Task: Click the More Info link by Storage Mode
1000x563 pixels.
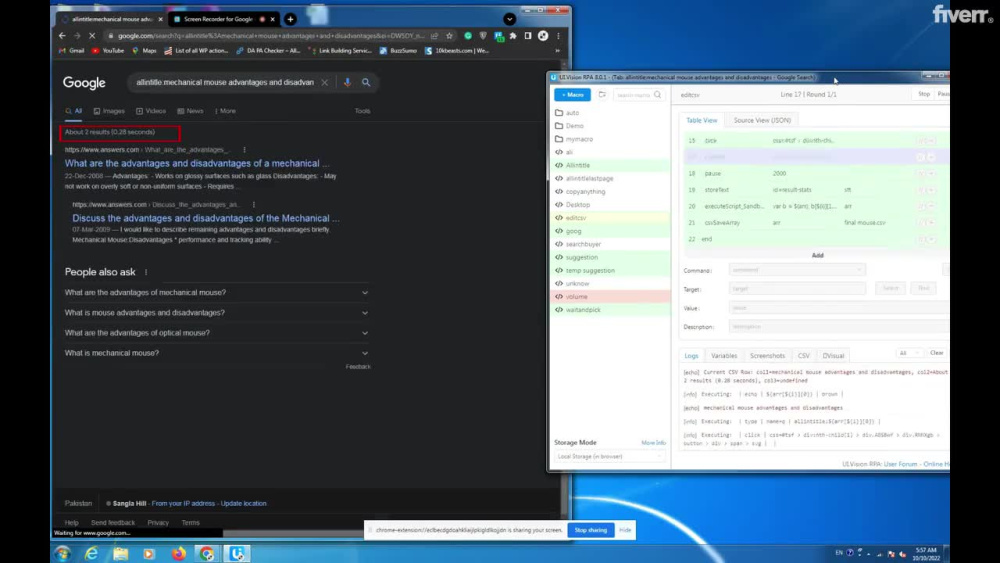Action: pos(653,442)
